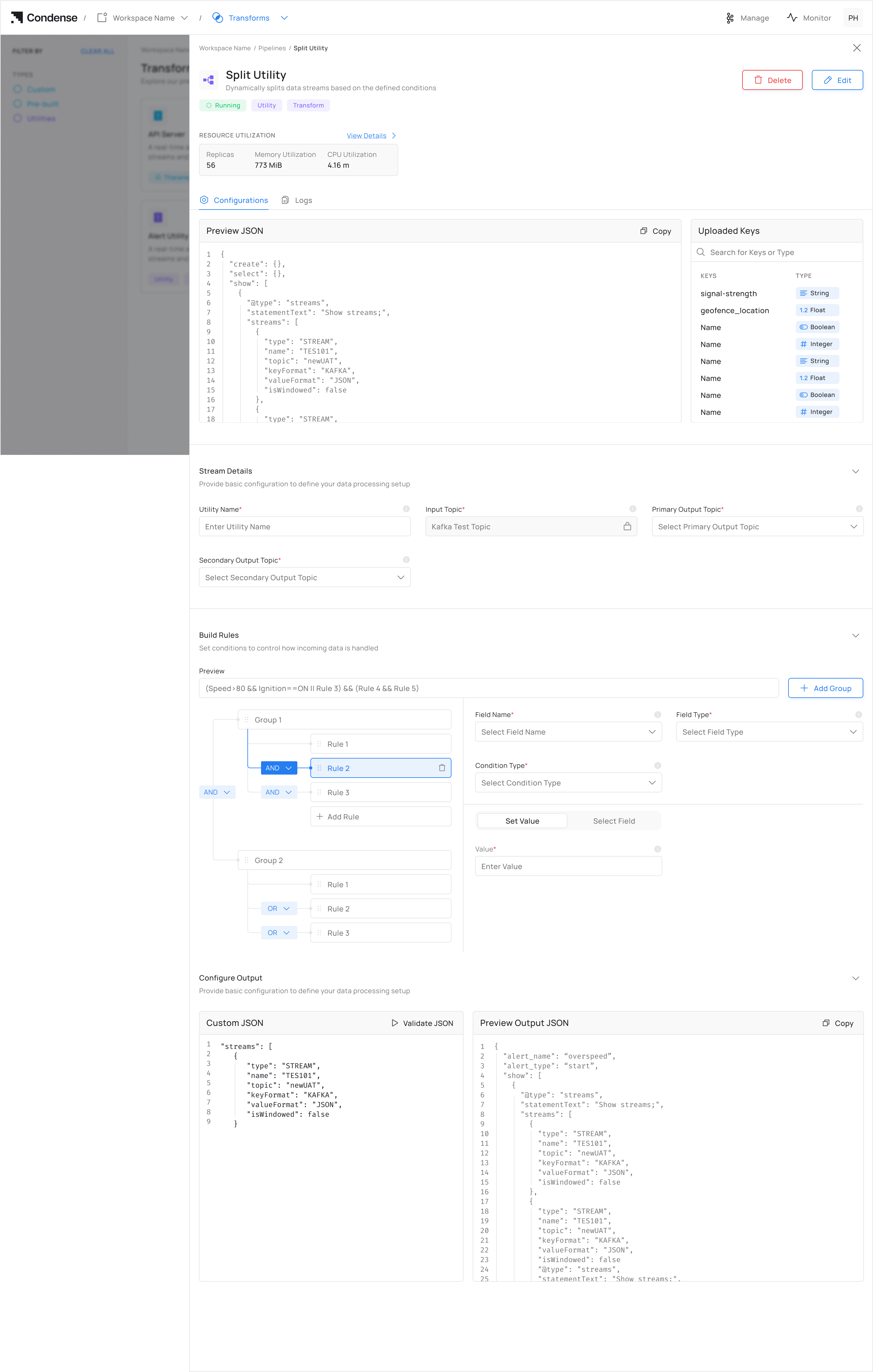Click the Utility Name info icon
The image size is (873, 1372).
point(406,509)
